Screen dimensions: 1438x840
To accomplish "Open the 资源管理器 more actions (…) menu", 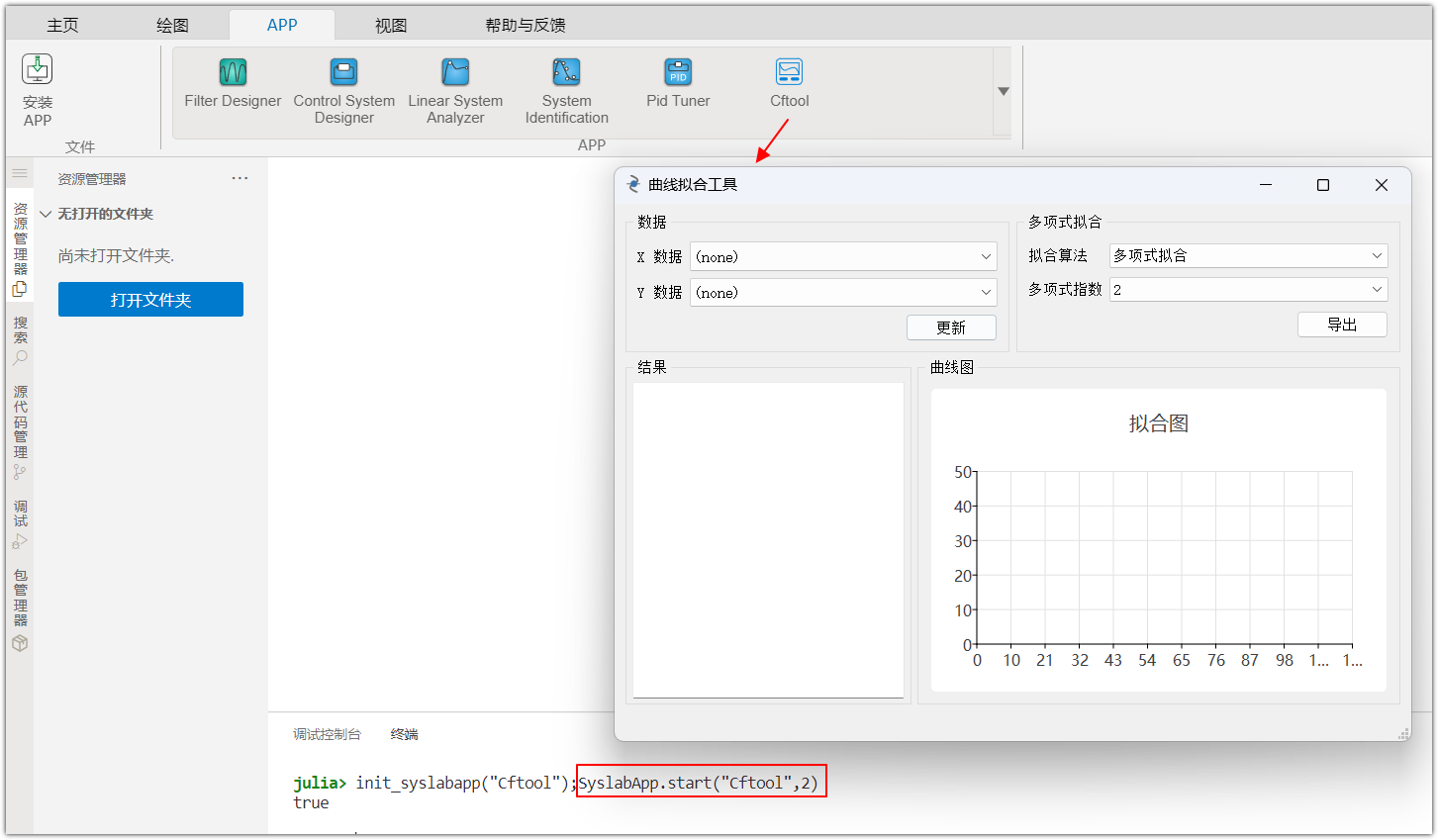I will coord(240,178).
